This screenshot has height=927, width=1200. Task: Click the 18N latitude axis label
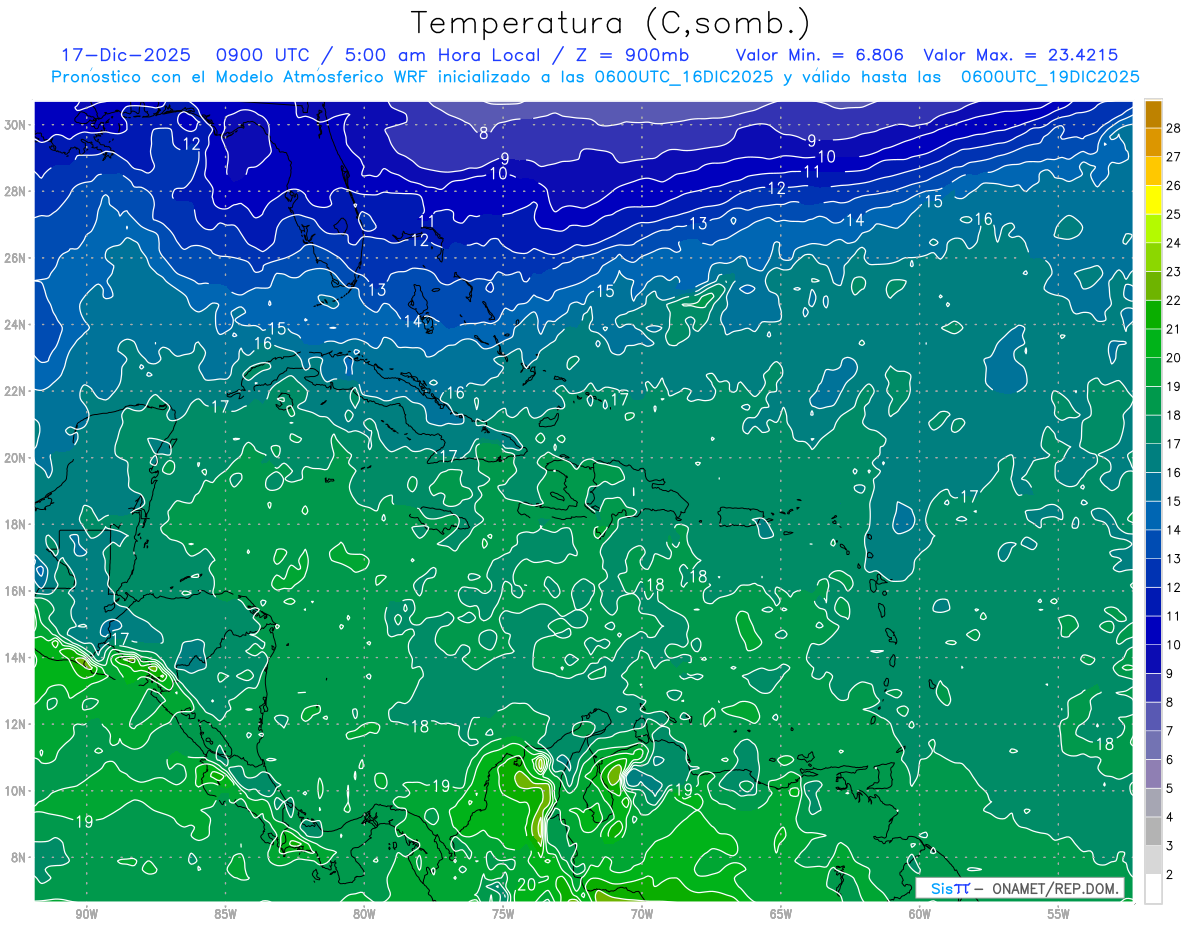pyautogui.click(x=16, y=524)
